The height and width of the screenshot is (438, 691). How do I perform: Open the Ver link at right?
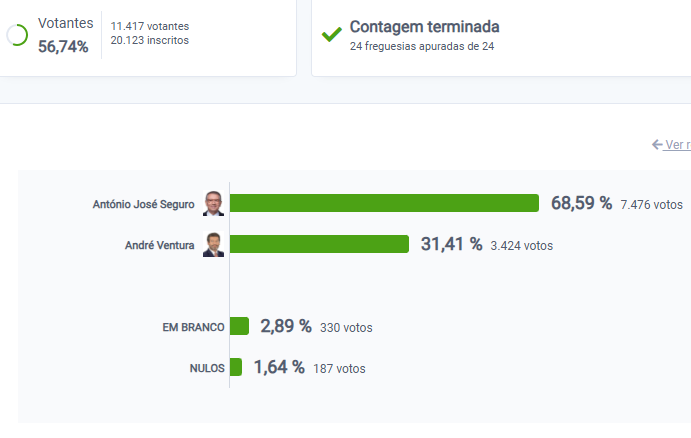coord(677,145)
